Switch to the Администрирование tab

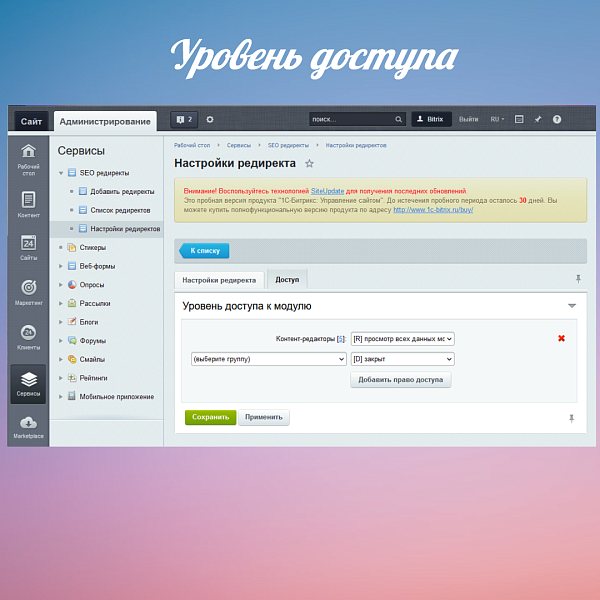click(x=105, y=121)
